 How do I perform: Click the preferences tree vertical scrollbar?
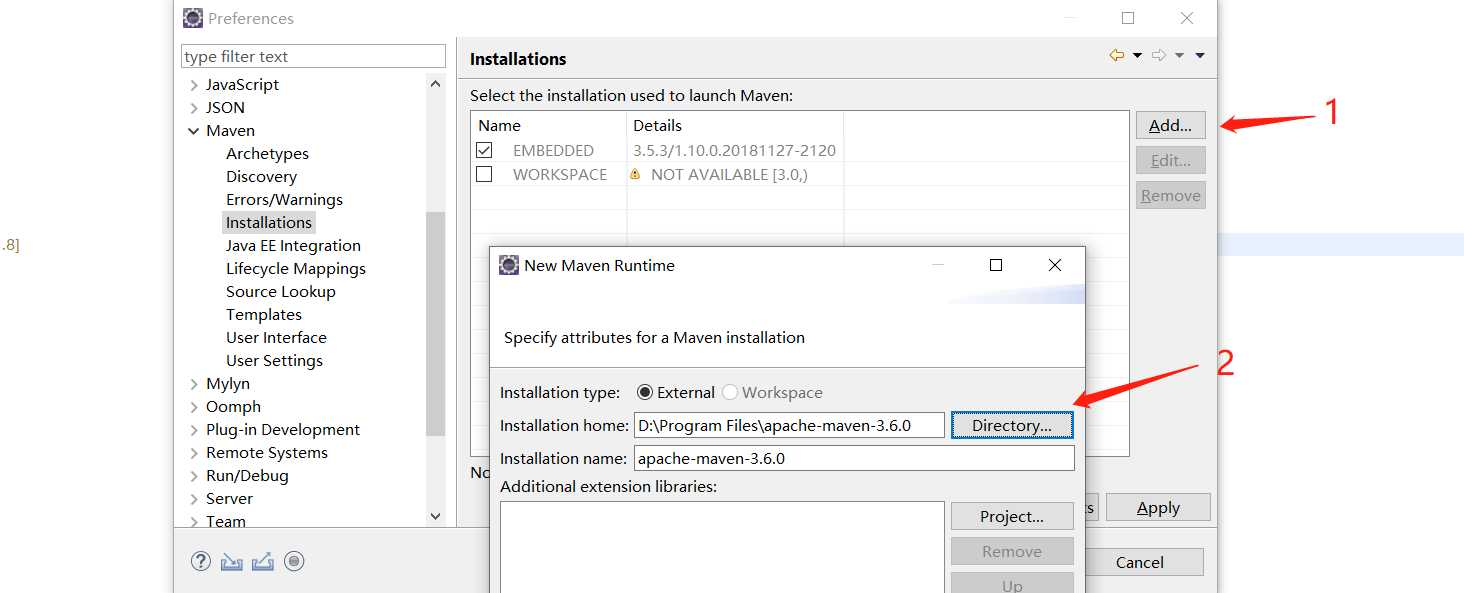[435, 320]
